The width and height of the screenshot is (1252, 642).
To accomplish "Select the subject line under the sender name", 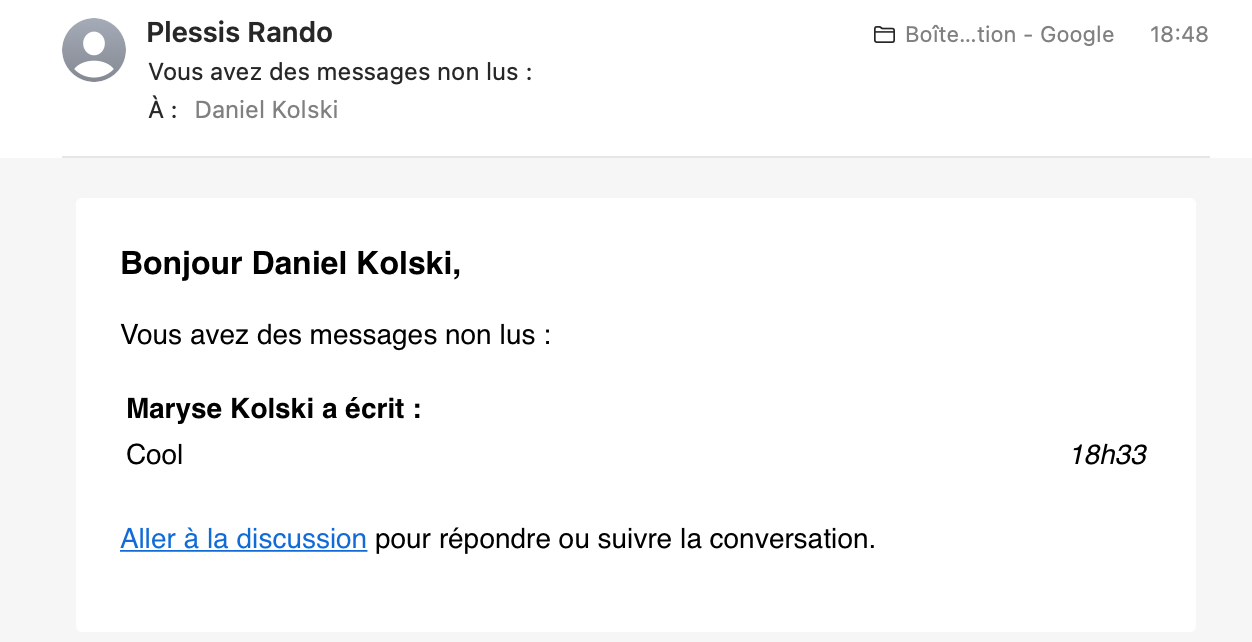I will pos(340,72).
